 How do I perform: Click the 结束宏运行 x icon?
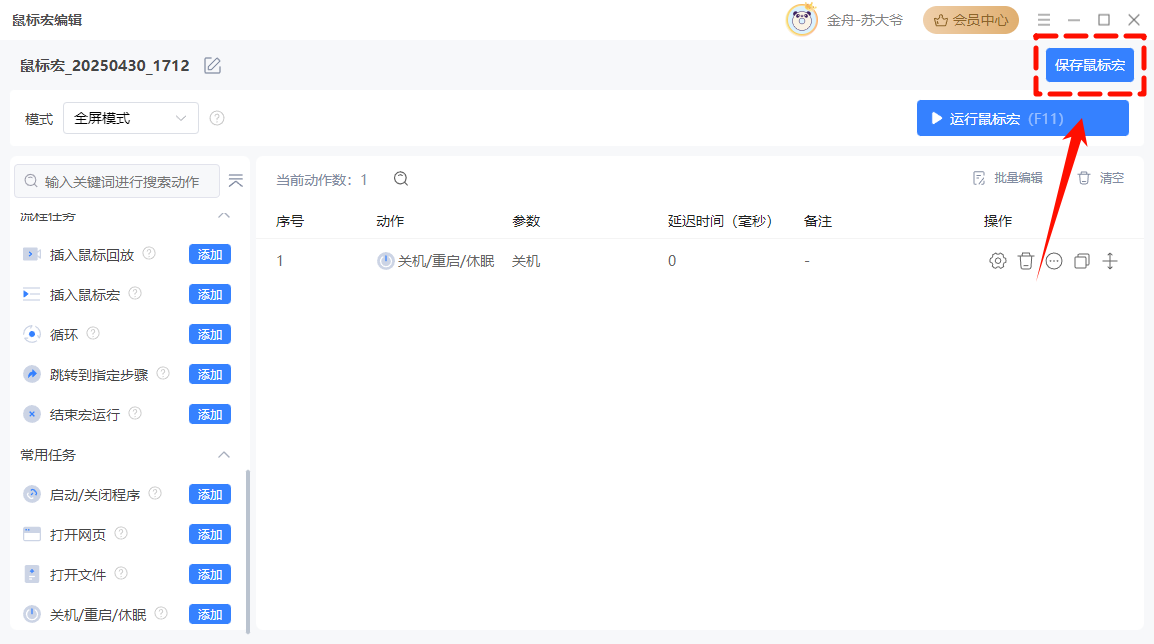(32, 414)
